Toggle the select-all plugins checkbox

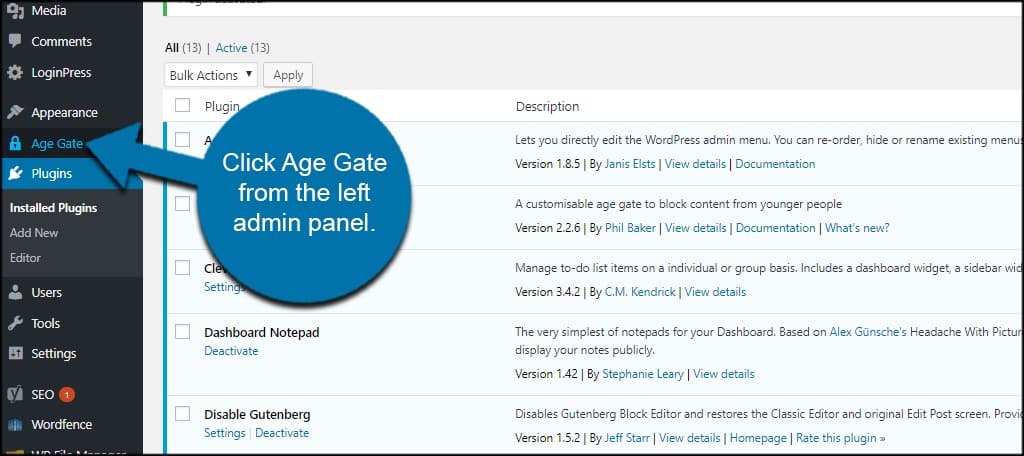tap(183, 105)
